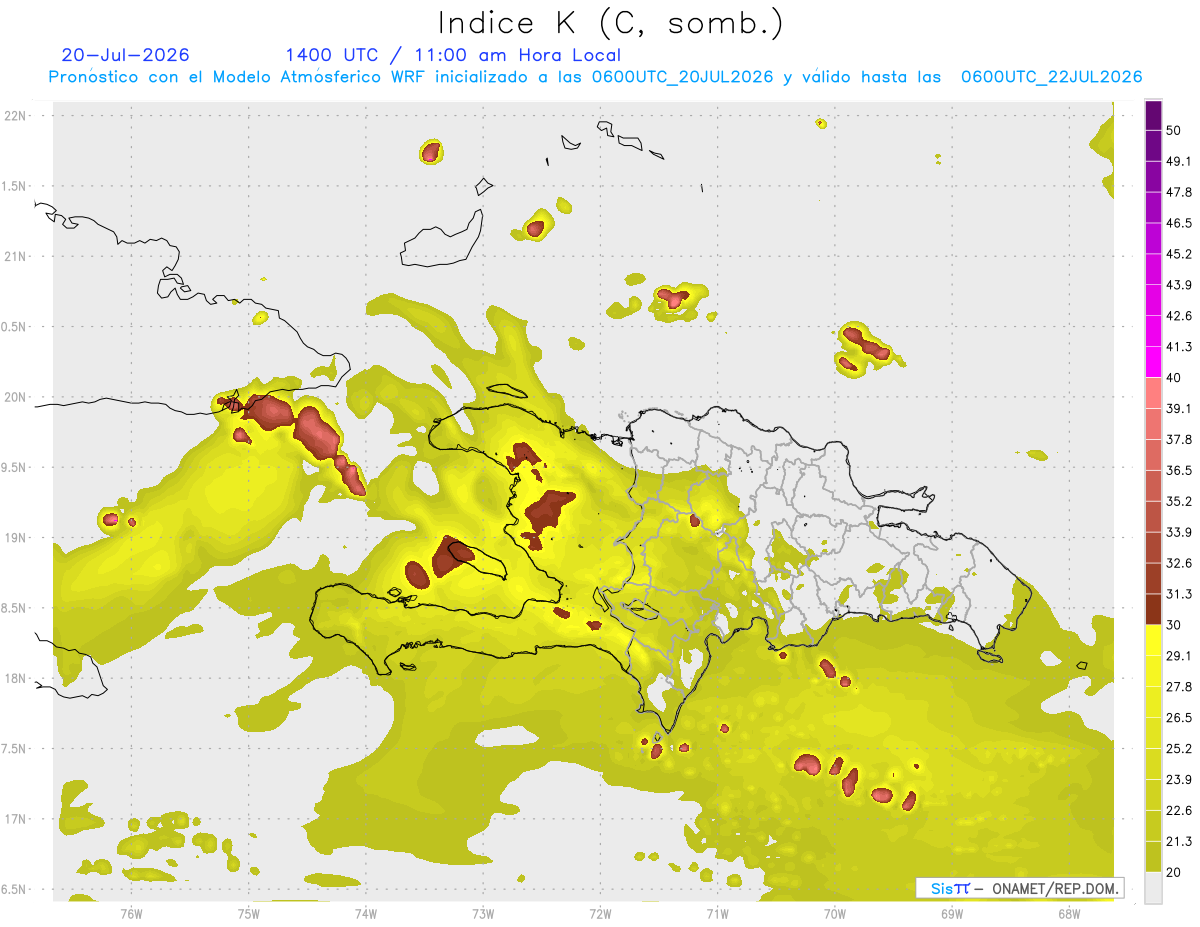The image size is (1200, 927).
Task: Click the '36.5' colorbar value
Action: click(x=1179, y=470)
